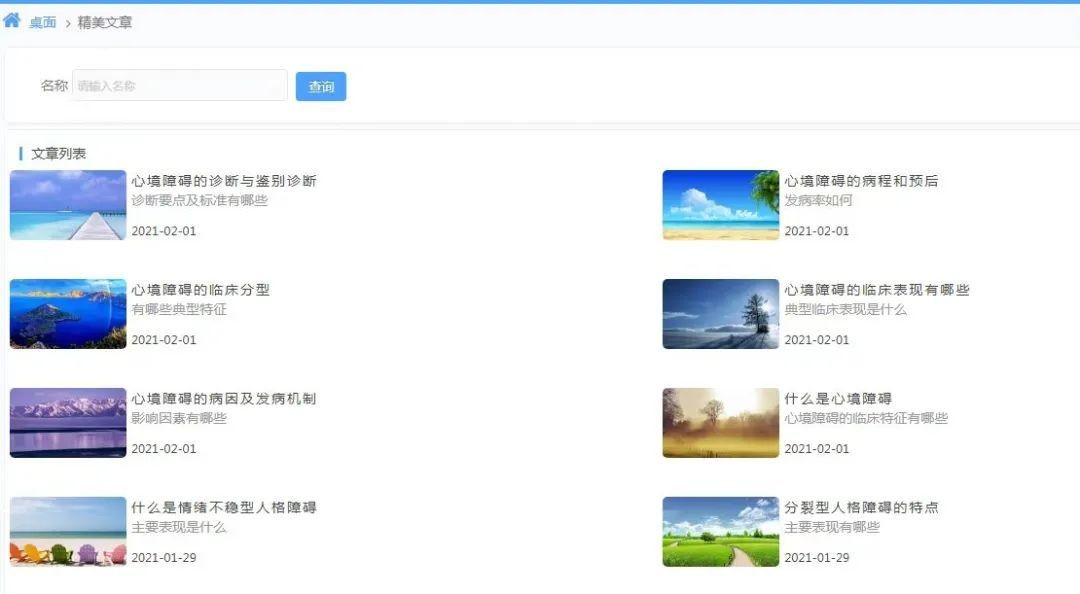Open article 什么是情绪不稳型人格障碍

[224, 508]
